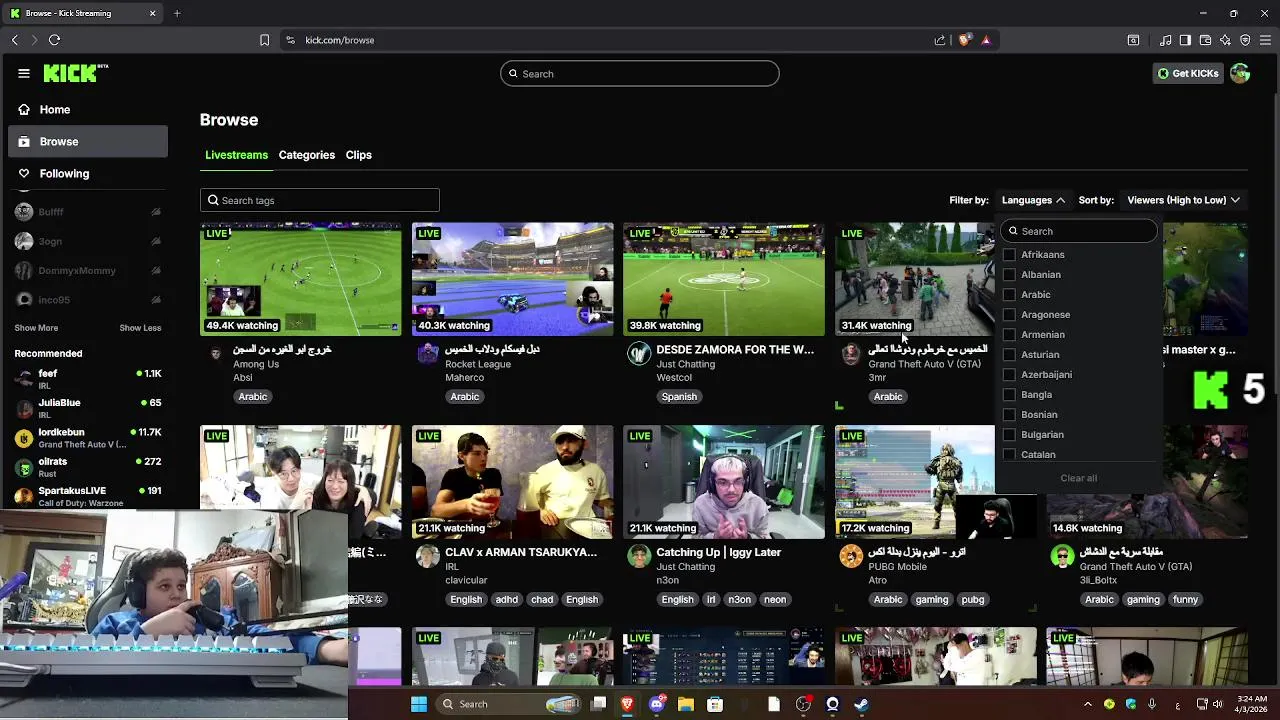Open a new browser tab
This screenshot has width=1280, height=720.
click(x=177, y=13)
